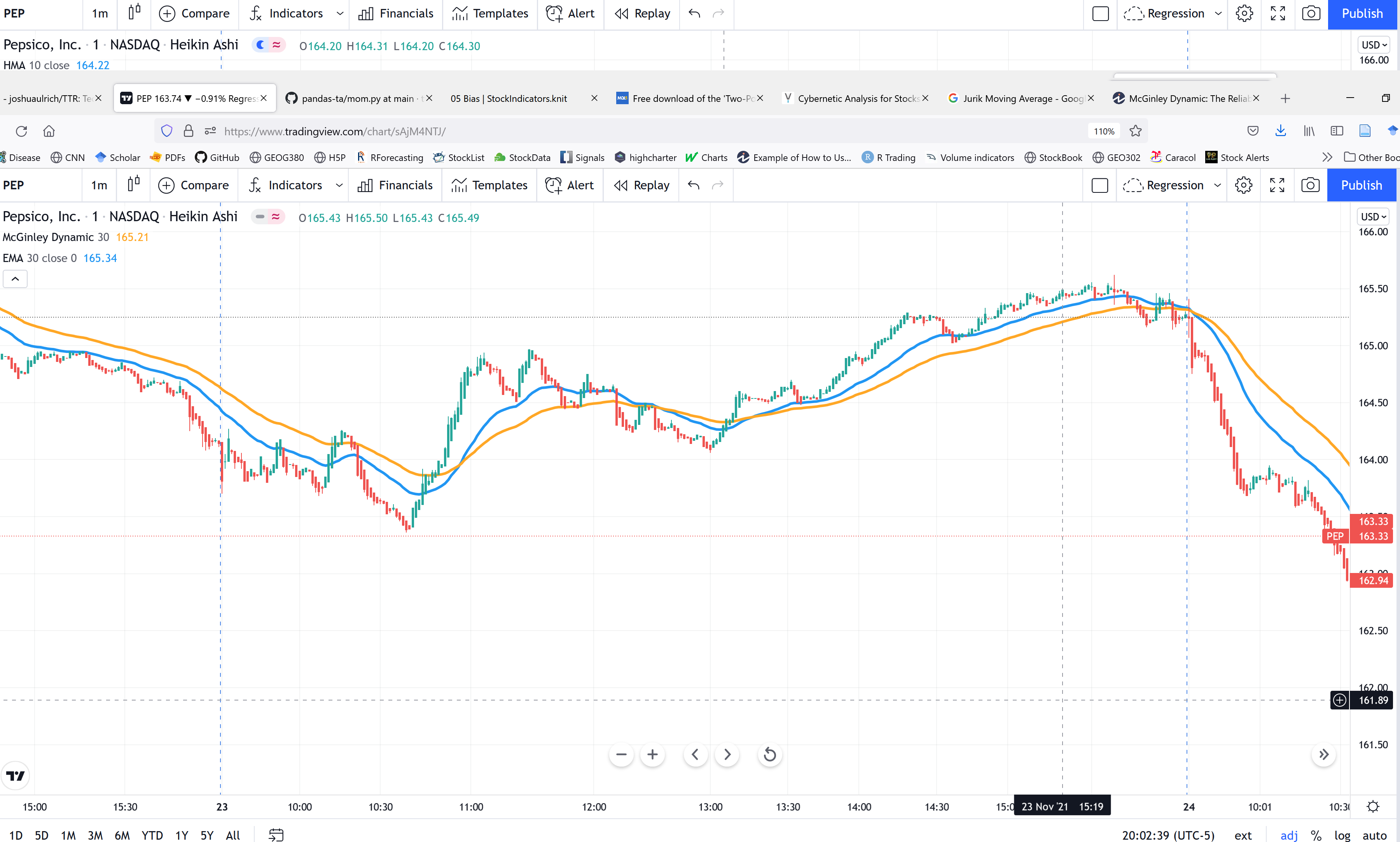This screenshot has height=842, width=1400.
Task: Toggle ext extended hours
Action: pos(1243,835)
